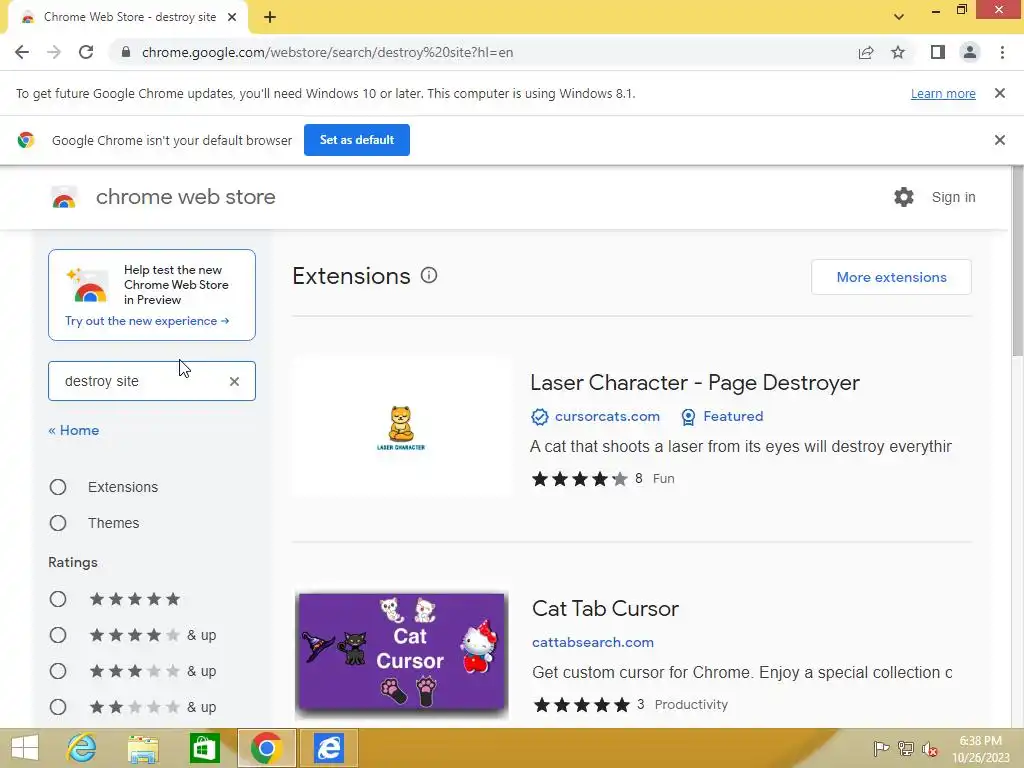
Task: Click More extensions button
Action: pyautogui.click(x=891, y=277)
